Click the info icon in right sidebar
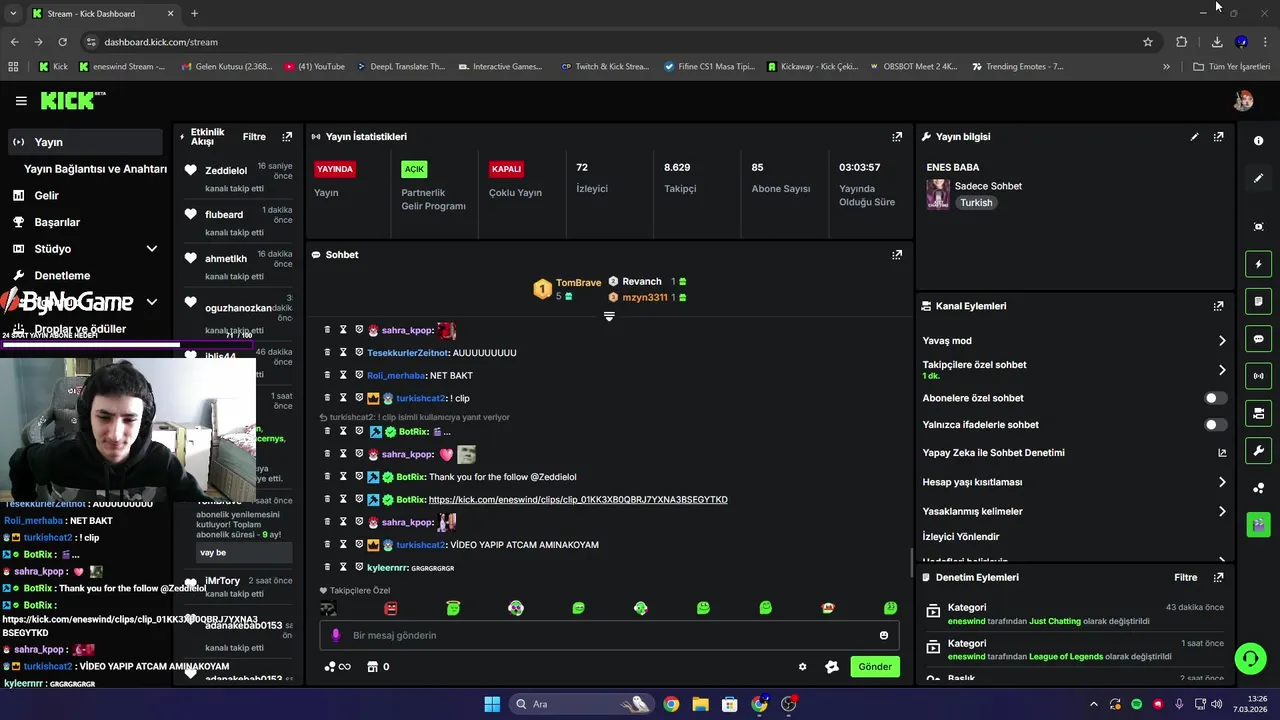1280x720 pixels. 1259,141
